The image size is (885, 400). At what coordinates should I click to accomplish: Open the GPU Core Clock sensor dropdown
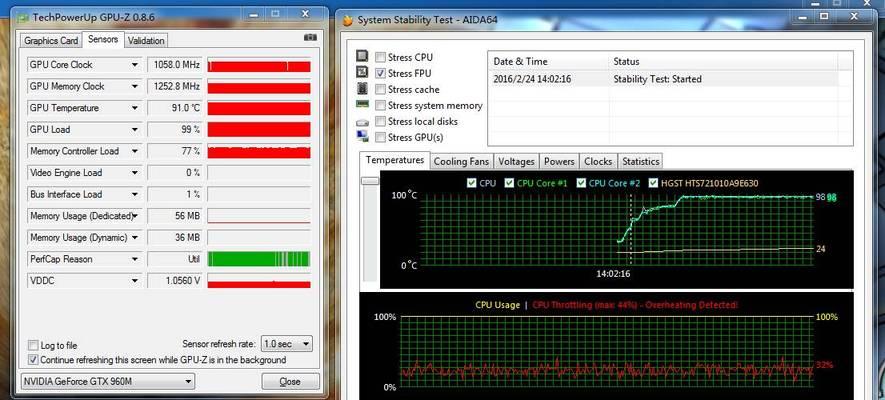(x=134, y=65)
